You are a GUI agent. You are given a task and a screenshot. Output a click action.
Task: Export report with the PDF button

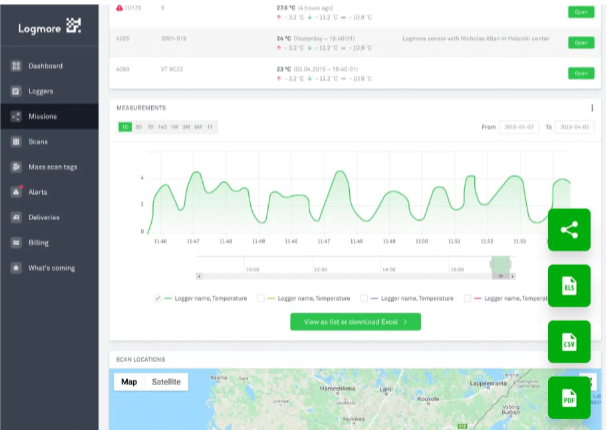point(569,398)
